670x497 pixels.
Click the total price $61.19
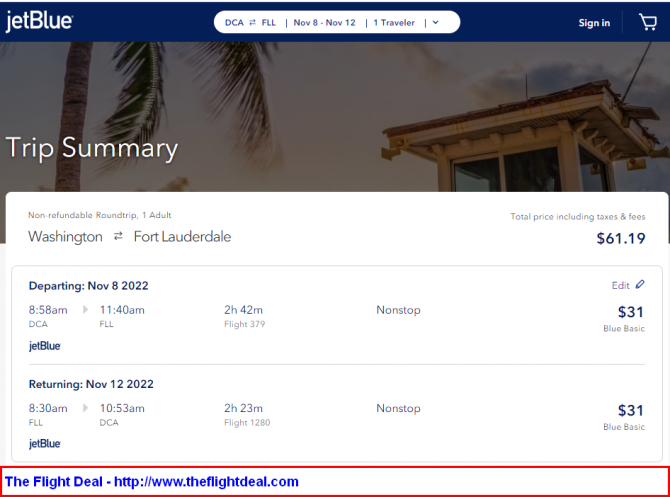tap(621, 238)
